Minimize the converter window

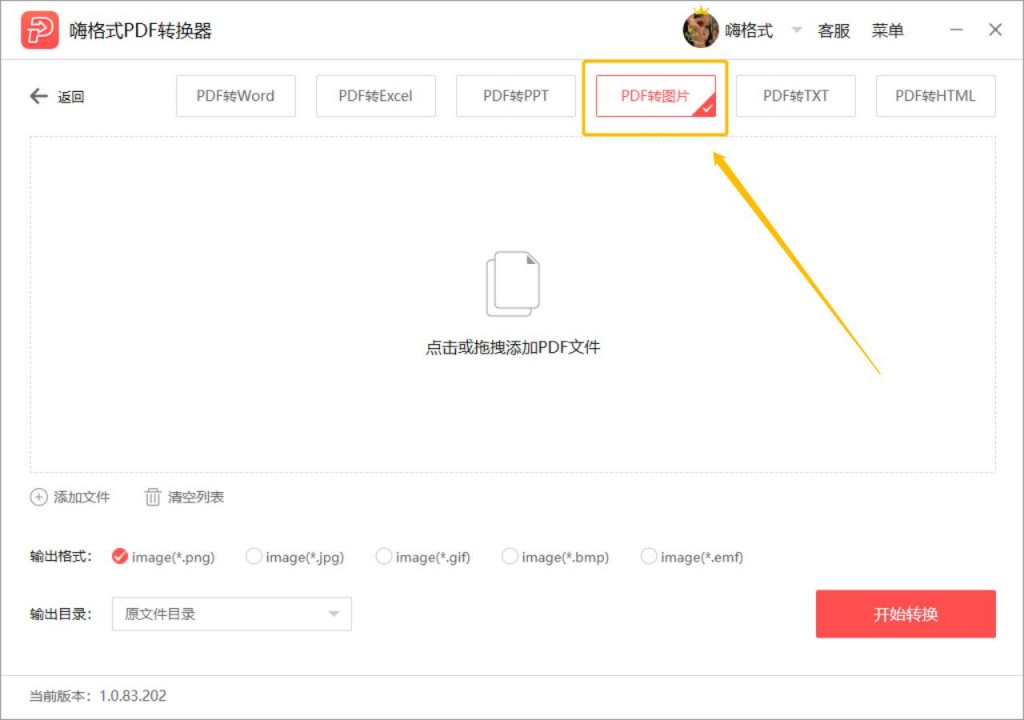[x=956, y=30]
